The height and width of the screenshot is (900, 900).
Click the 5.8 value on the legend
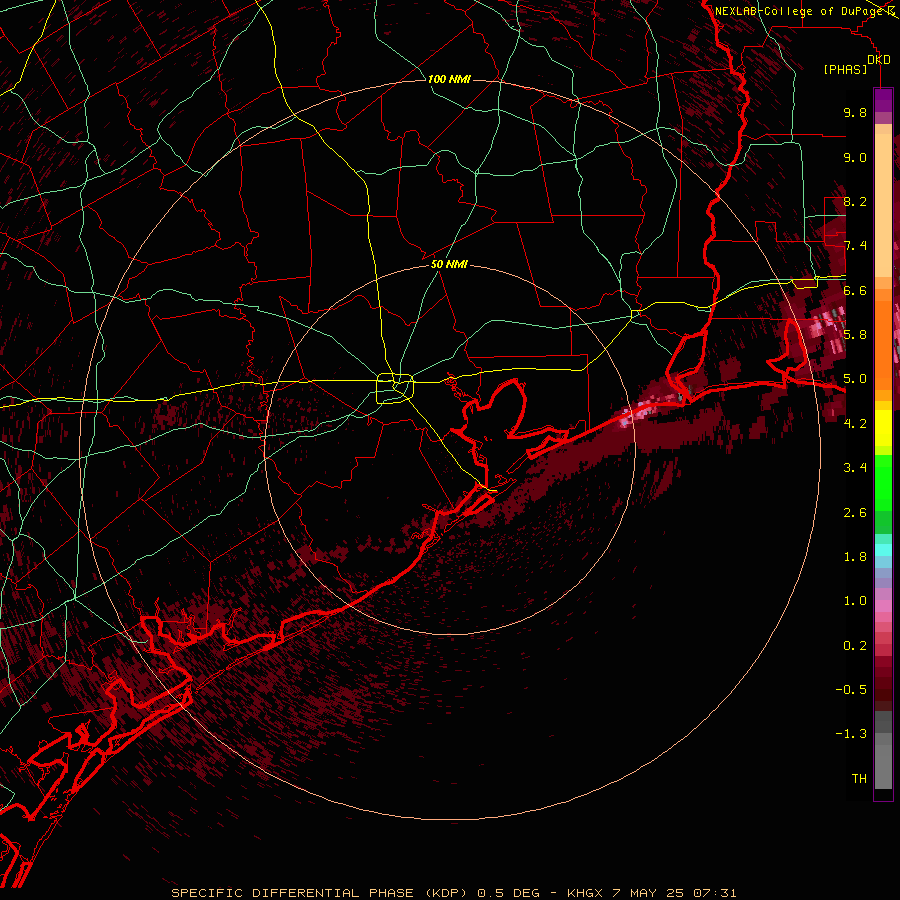tap(855, 335)
